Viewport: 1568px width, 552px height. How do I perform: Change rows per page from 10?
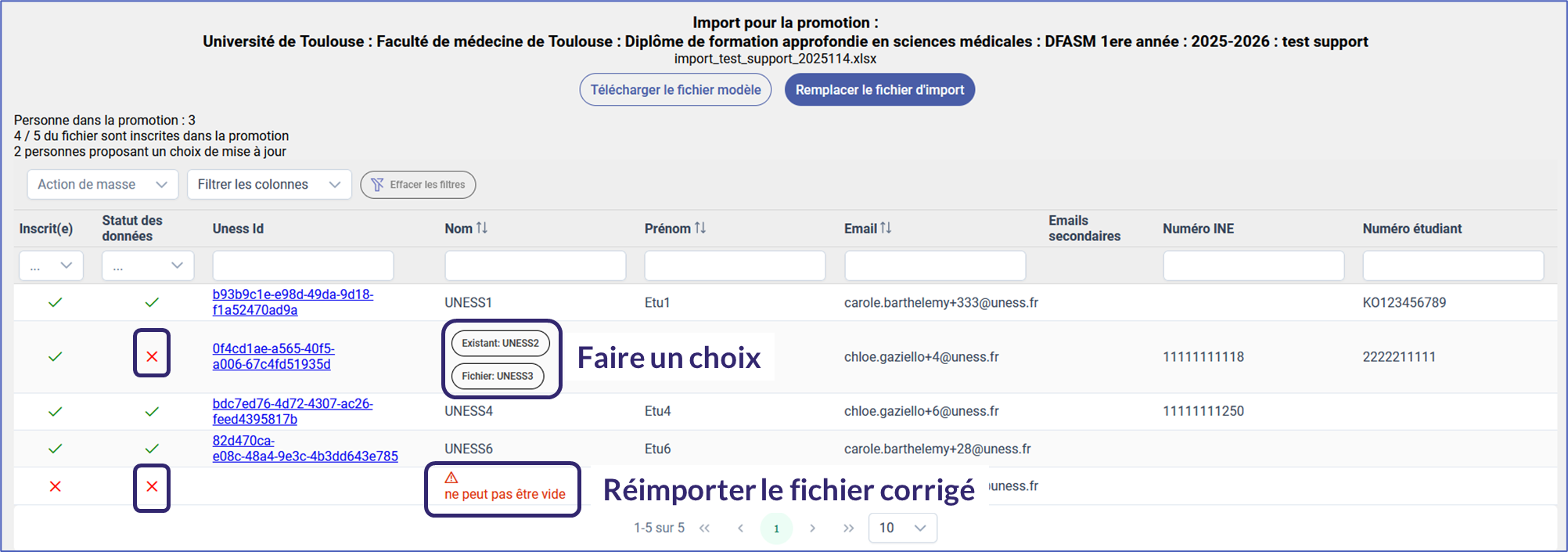pos(902,528)
